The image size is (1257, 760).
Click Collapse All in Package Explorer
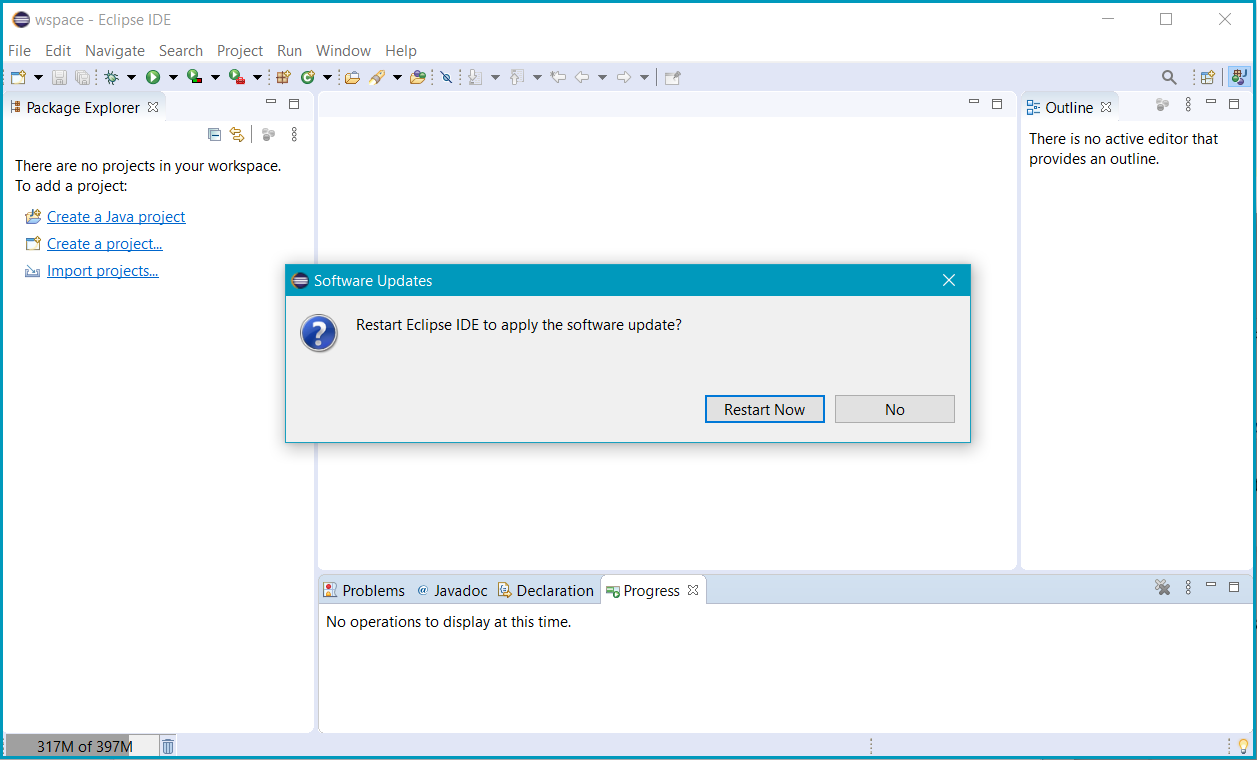point(214,134)
